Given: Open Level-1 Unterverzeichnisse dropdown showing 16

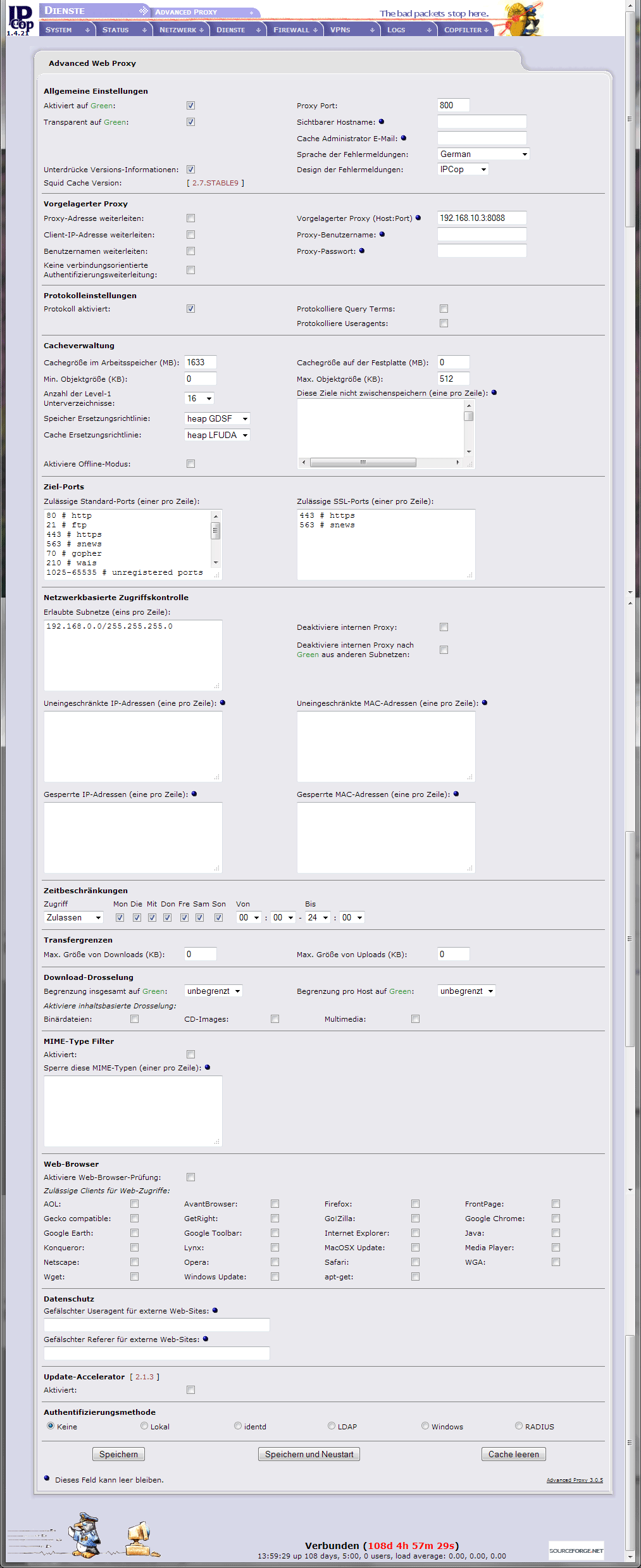Looking at the screenshot, I should pos(199,398).
